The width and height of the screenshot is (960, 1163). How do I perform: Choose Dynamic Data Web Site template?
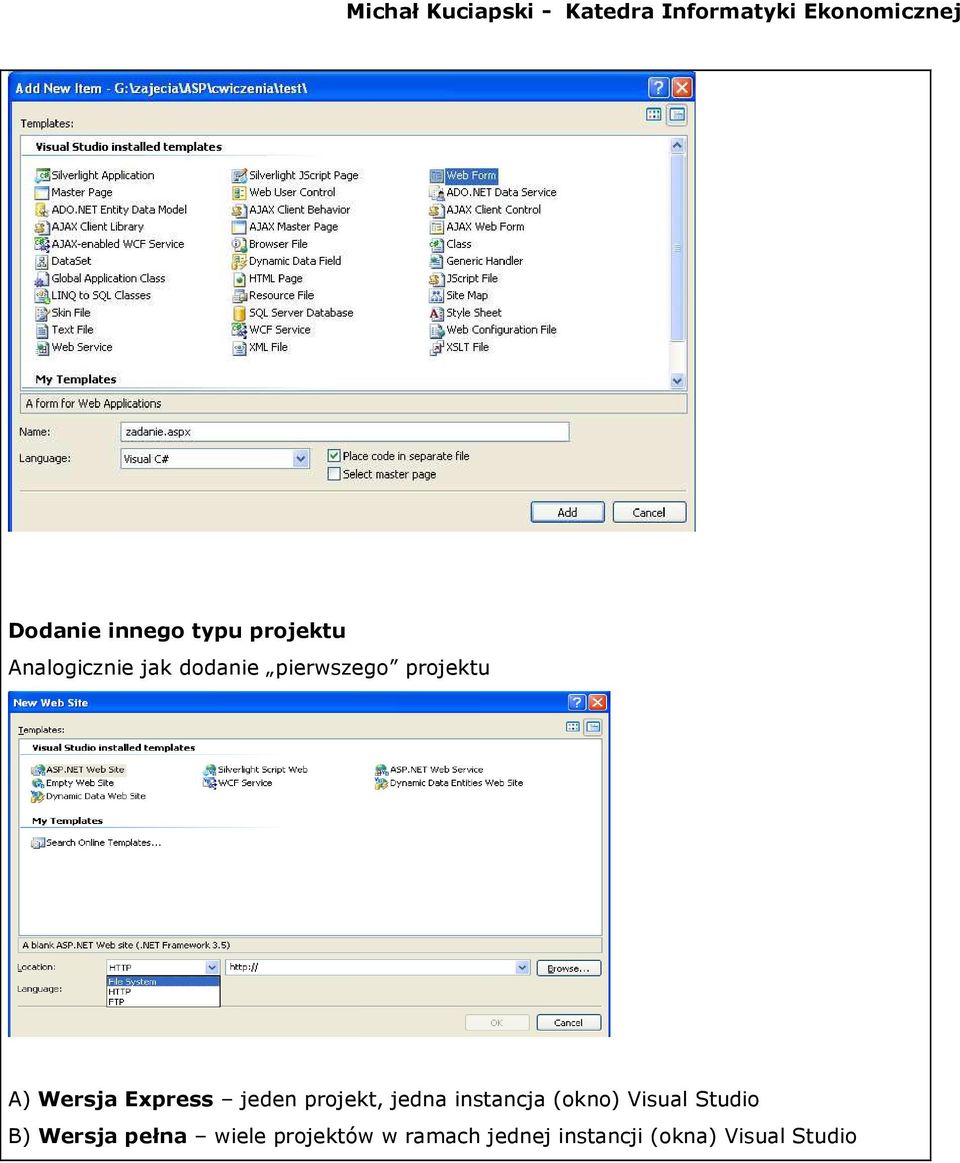(88, 796)
